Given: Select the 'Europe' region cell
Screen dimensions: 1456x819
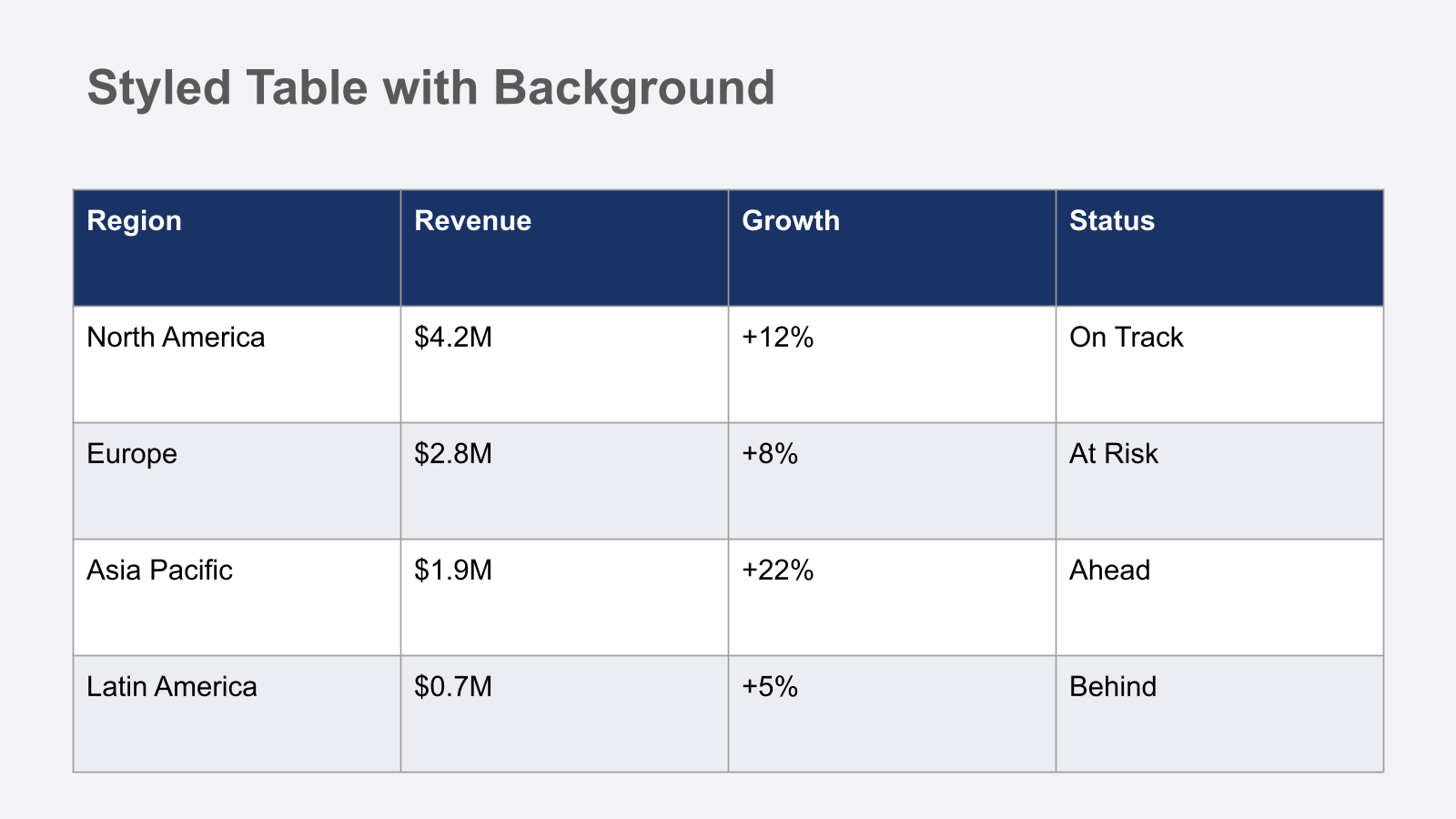Looking at the screenshot, I should coord(237,480).
